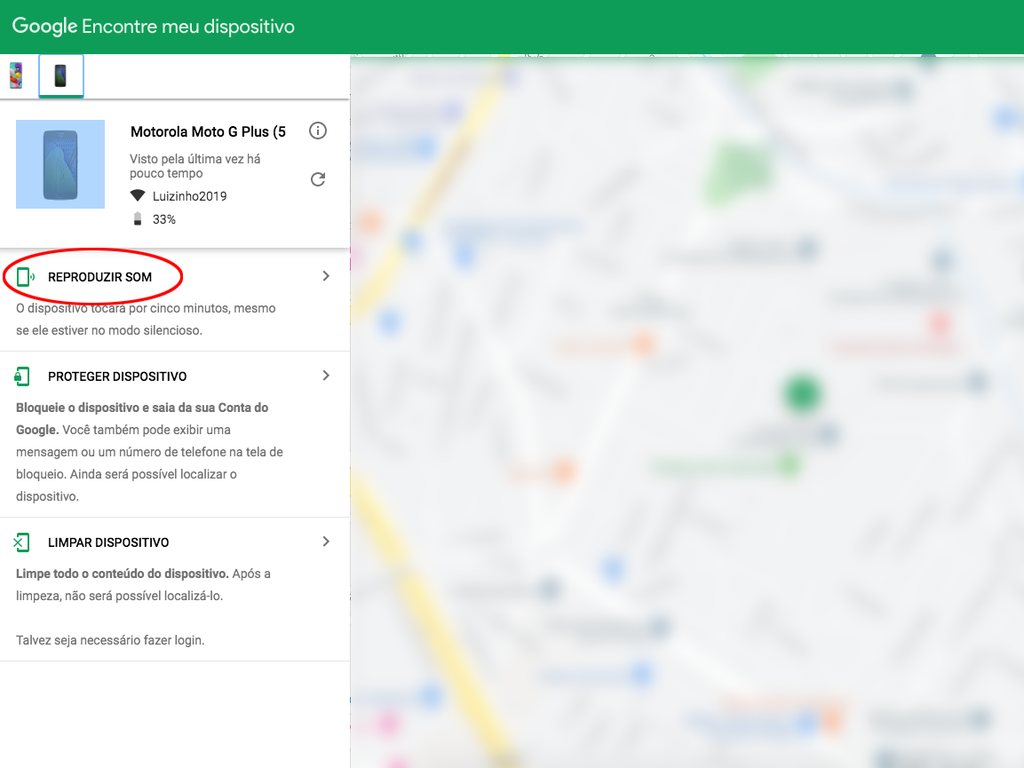Refresh the device location
This screenshot has height=768, width=1024.
318,179
